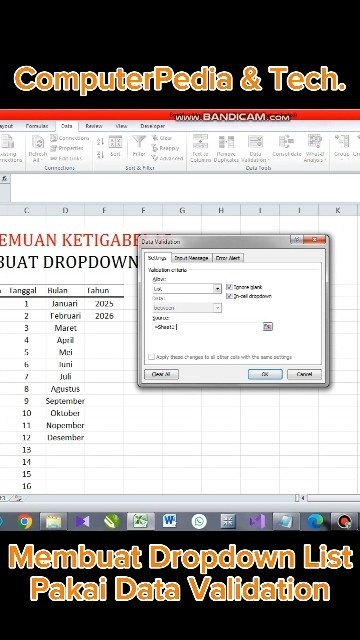Click the cell containing Agustus
360x640 pixels.
[x=65, y=389]
